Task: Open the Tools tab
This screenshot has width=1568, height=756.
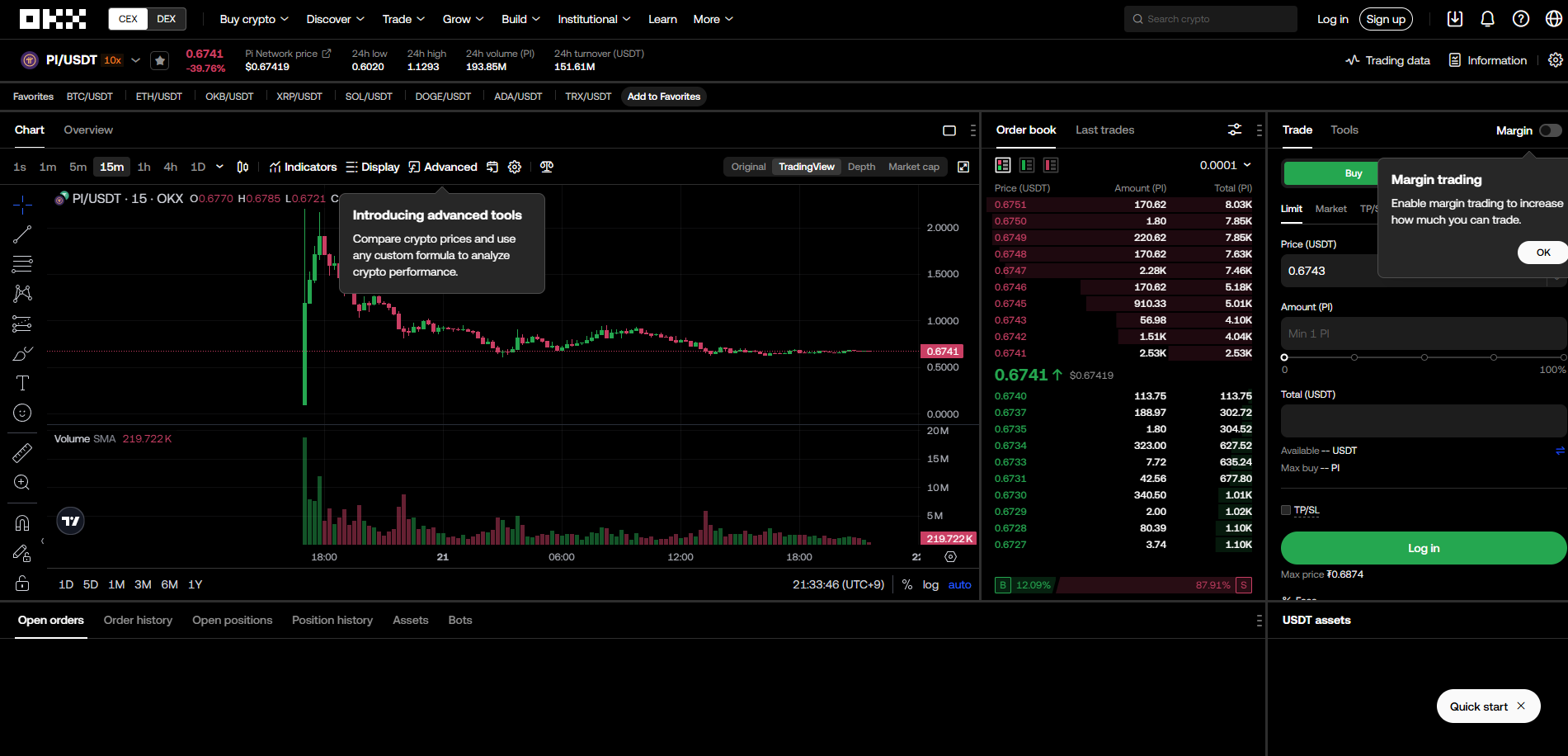Action: (x=1344, y=130)
